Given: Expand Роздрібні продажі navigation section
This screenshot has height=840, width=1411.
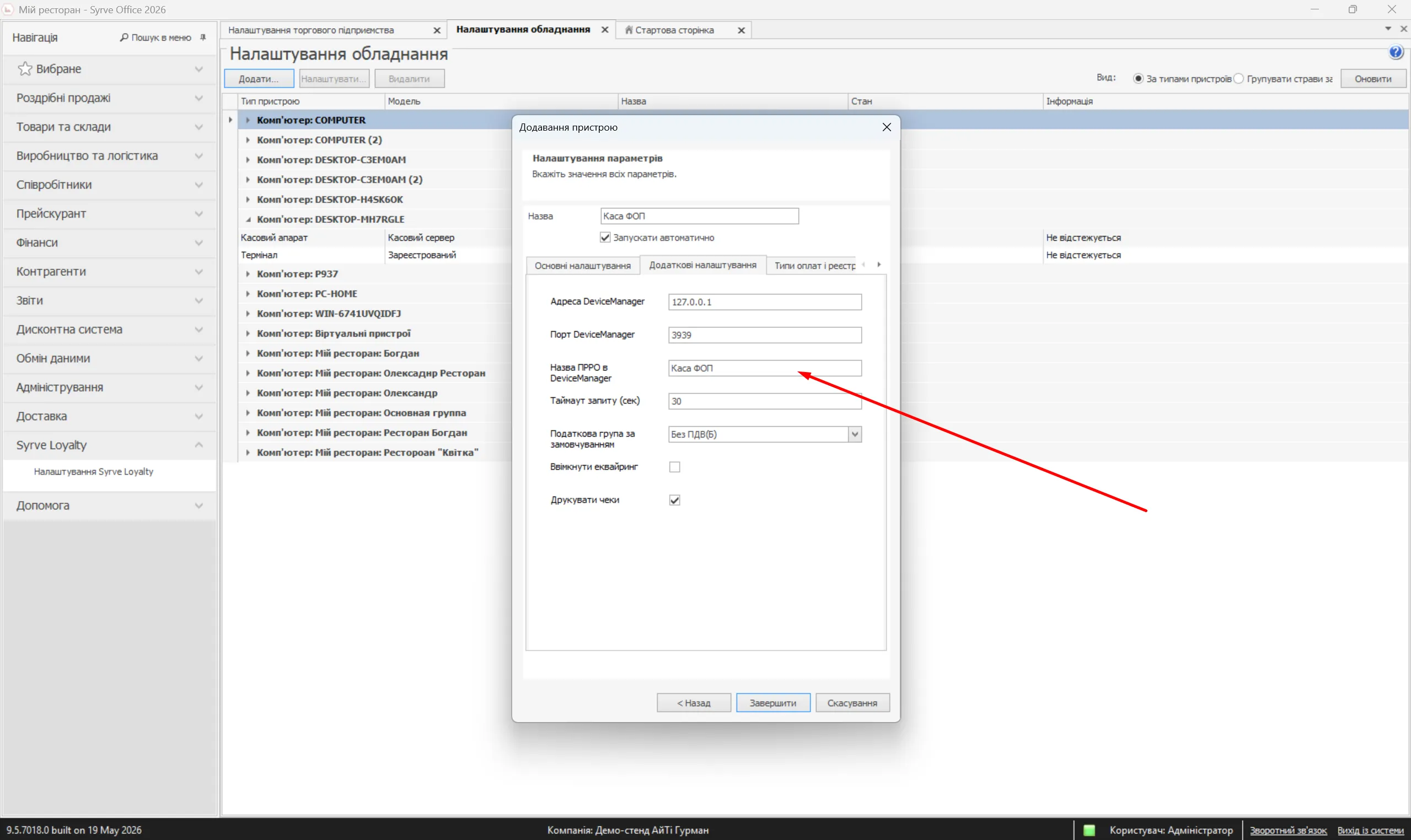Looking at the screenshot, I should [109, 98].
